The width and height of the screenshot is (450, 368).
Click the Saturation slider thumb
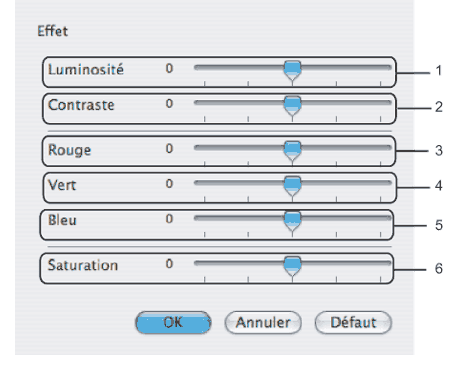tap(292, 267)
